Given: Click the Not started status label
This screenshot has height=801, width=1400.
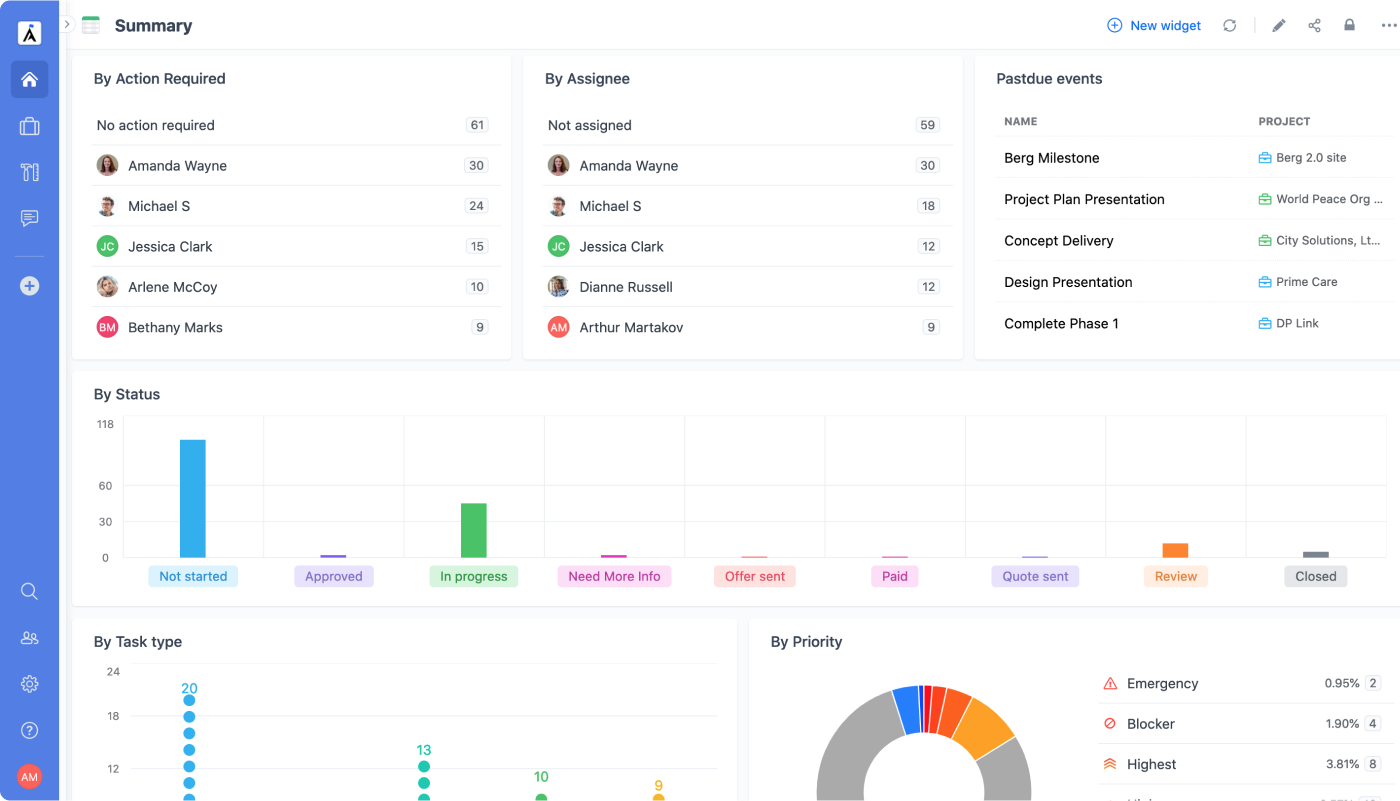Looking at the screenshot, I should click(x=193, y=576).
